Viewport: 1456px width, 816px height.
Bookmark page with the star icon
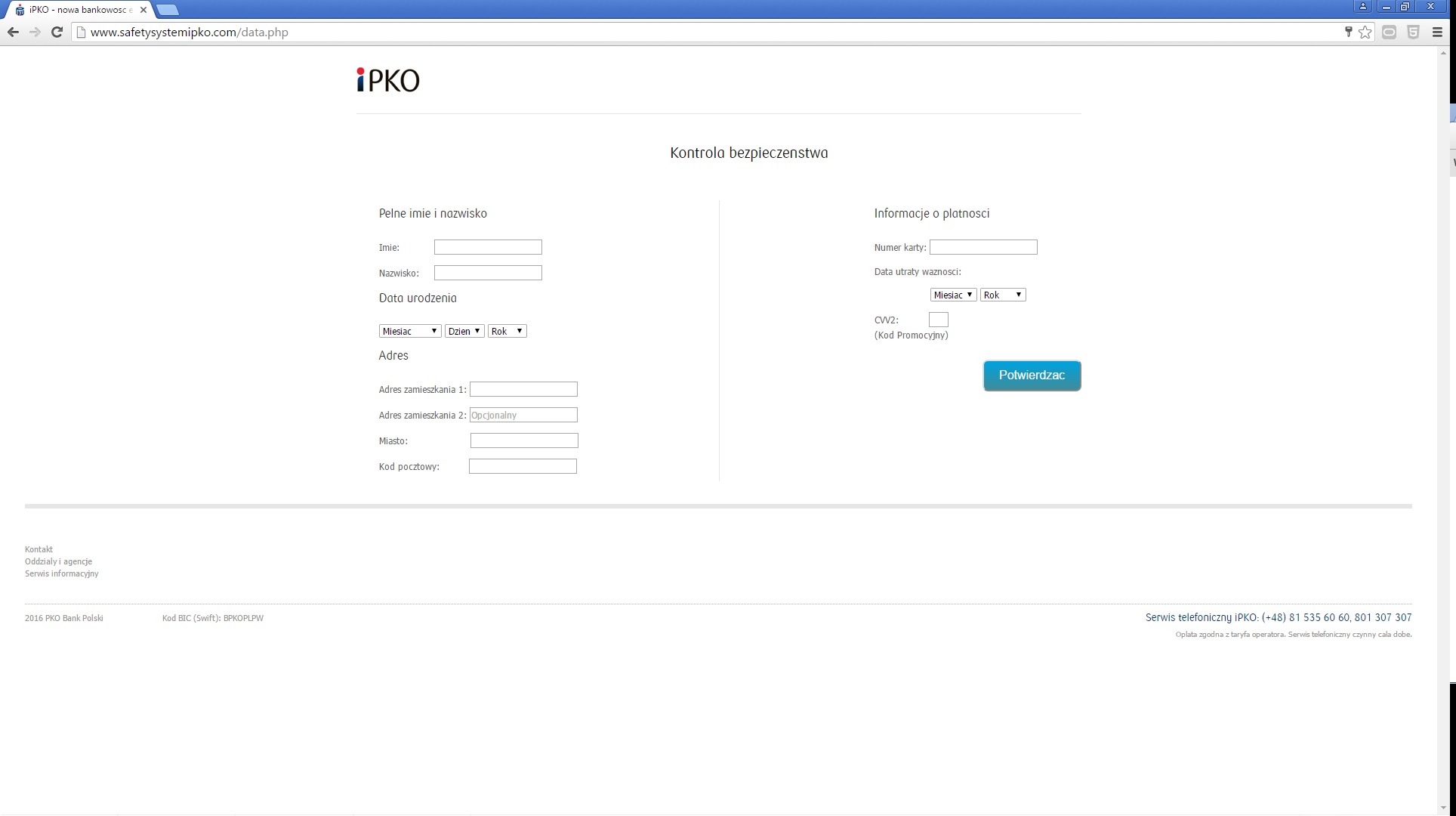(1365, 32)
